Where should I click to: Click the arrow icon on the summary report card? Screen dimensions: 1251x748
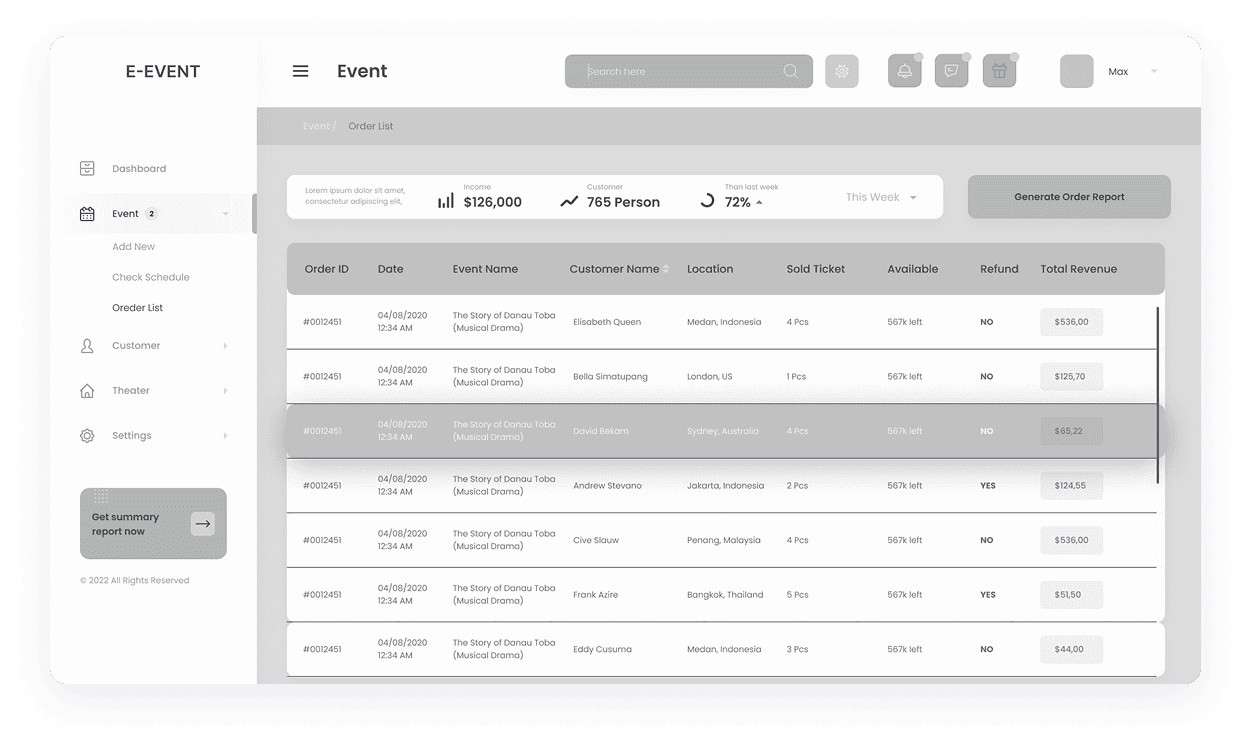[x=203, y=523]
